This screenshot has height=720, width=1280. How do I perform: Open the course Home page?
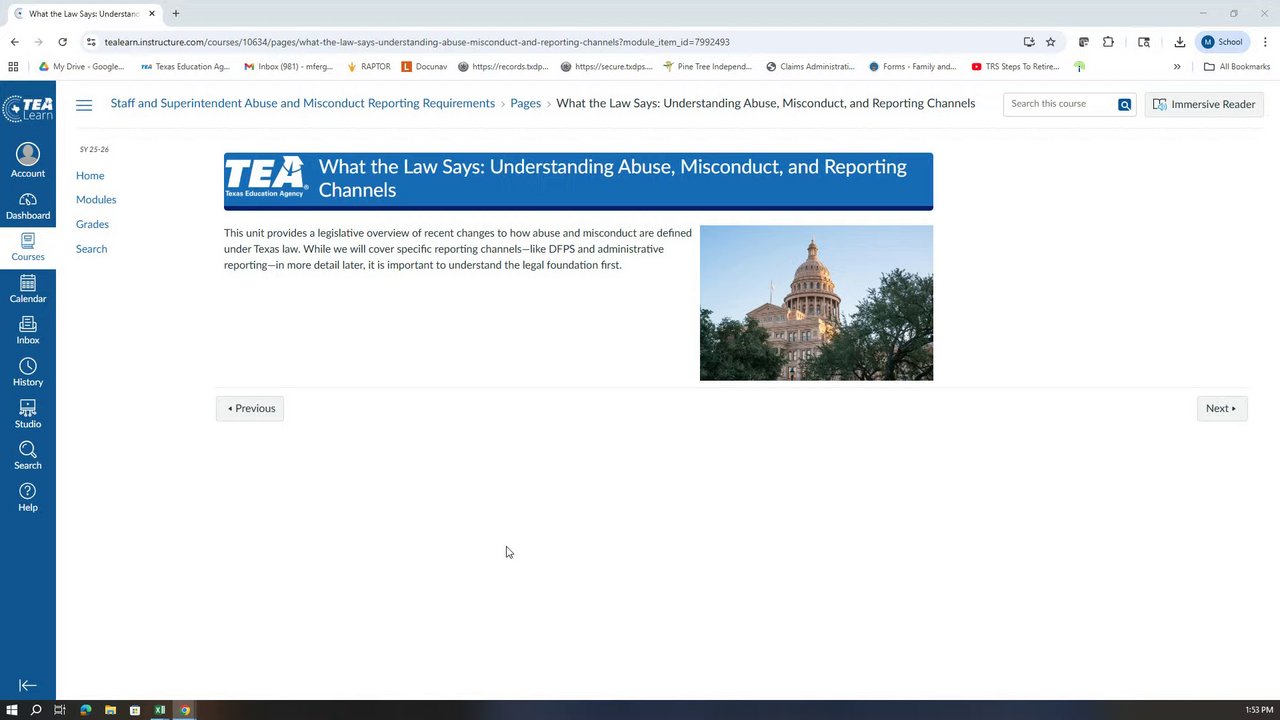(90, 175)
